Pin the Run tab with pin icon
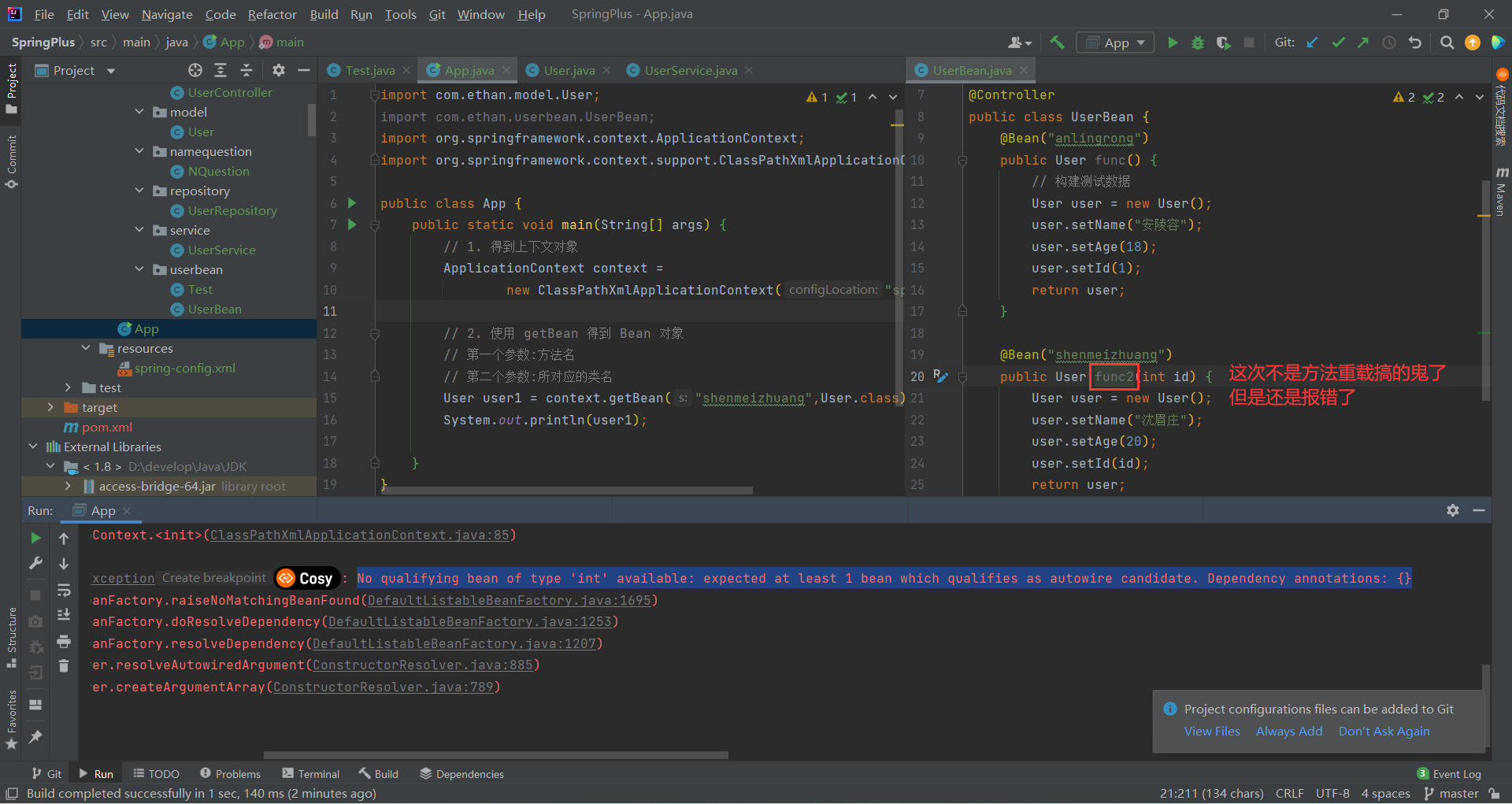1512x804 pixels. (x=35, y=737)
